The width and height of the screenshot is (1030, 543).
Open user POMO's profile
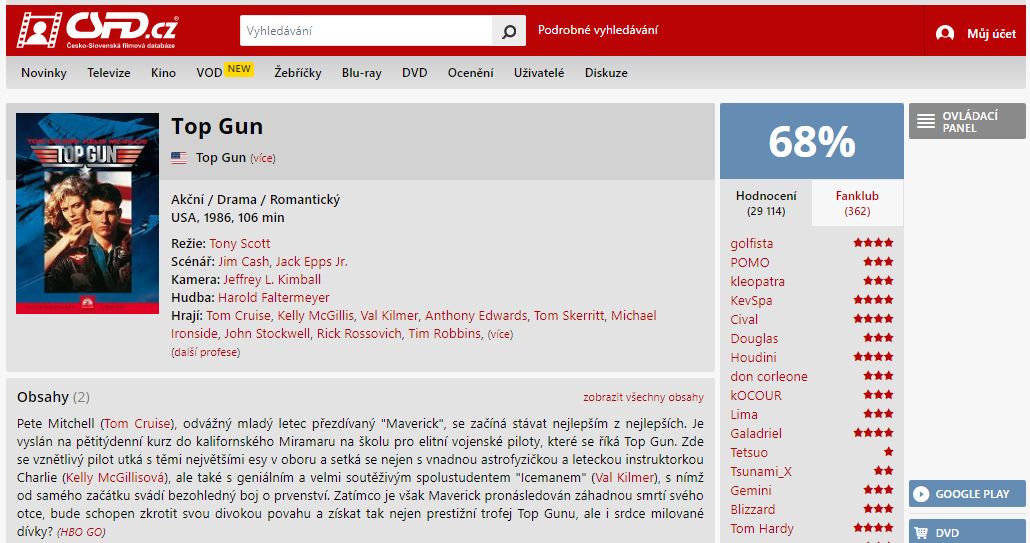coord(750,263)
